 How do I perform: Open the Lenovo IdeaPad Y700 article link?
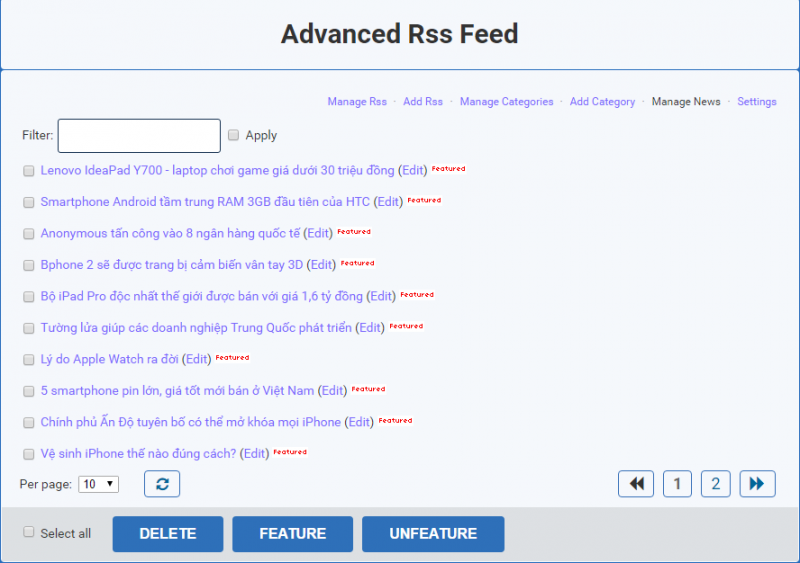point(217,170)
